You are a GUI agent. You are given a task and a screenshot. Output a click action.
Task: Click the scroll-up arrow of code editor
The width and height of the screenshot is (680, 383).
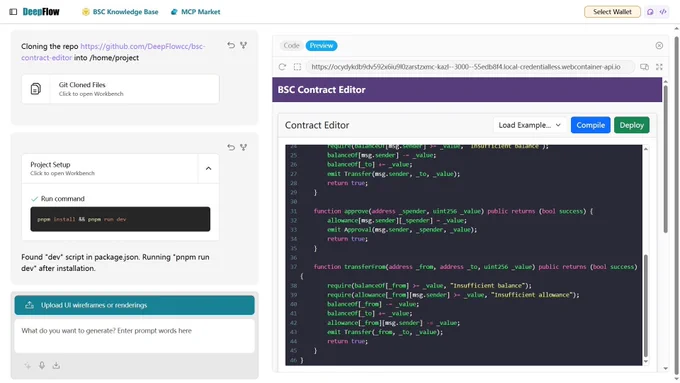click(x=646, y=149)
